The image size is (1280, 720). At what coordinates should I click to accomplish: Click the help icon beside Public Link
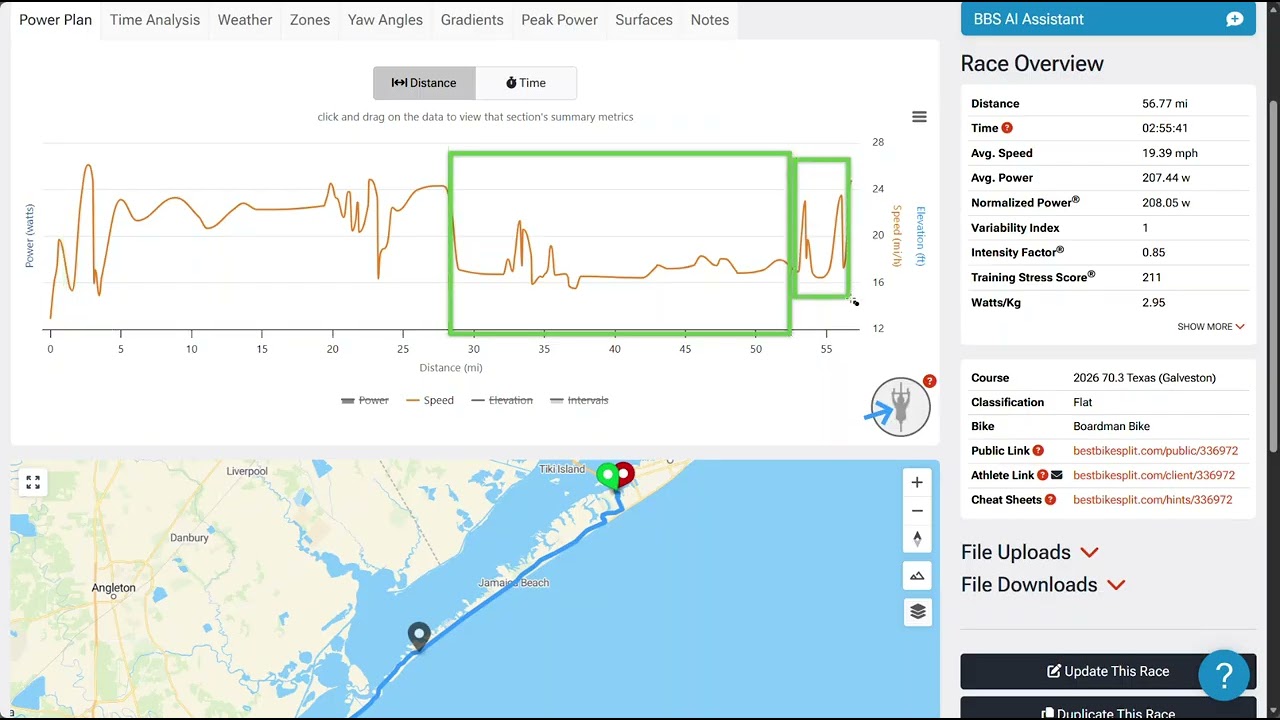1038,451
